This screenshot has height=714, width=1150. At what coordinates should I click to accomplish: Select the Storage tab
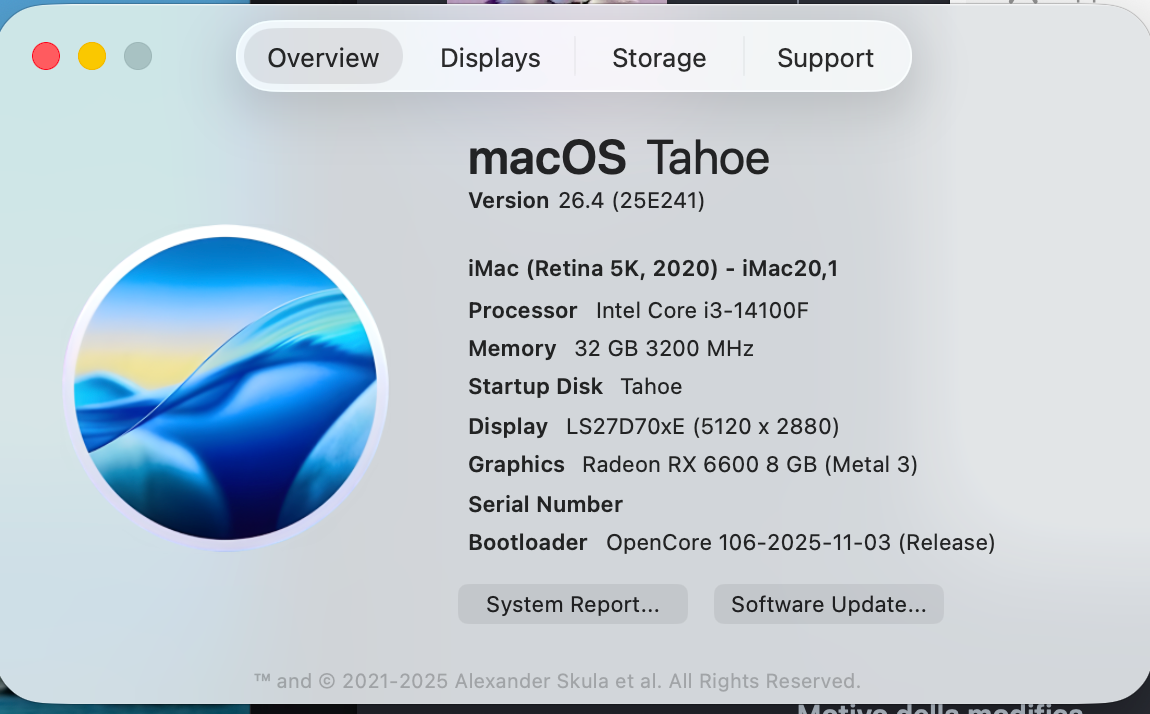tap(659, 58)
